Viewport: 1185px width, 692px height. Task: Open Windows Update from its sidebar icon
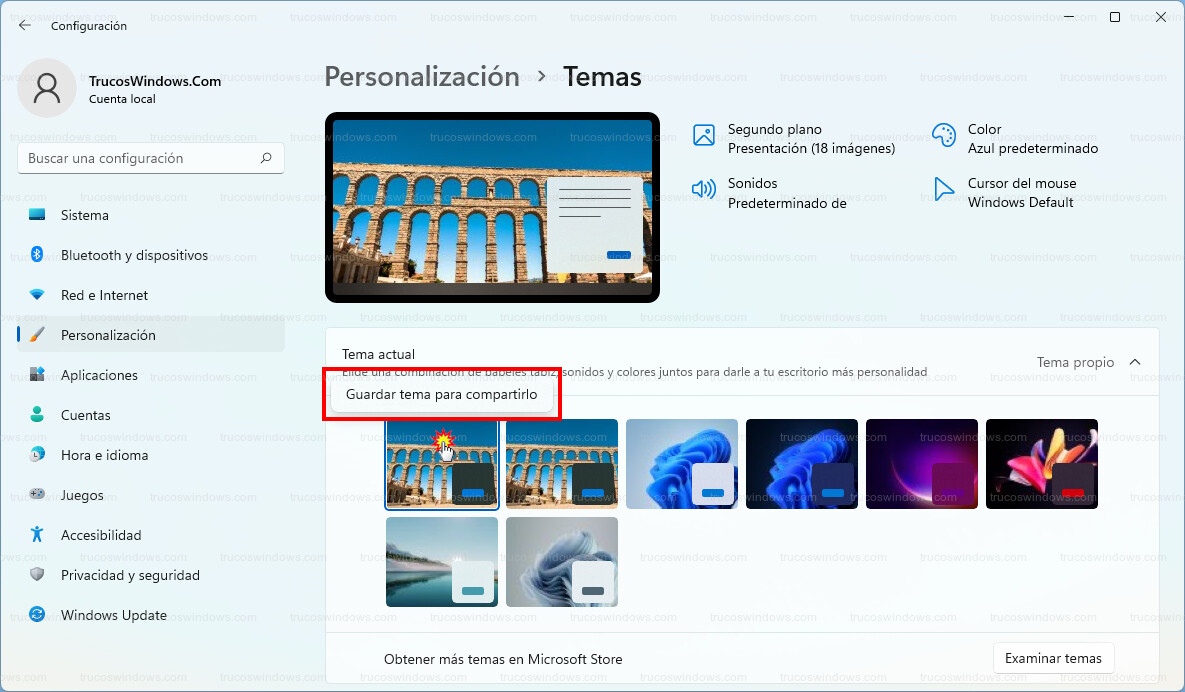(x=38, y=615)
